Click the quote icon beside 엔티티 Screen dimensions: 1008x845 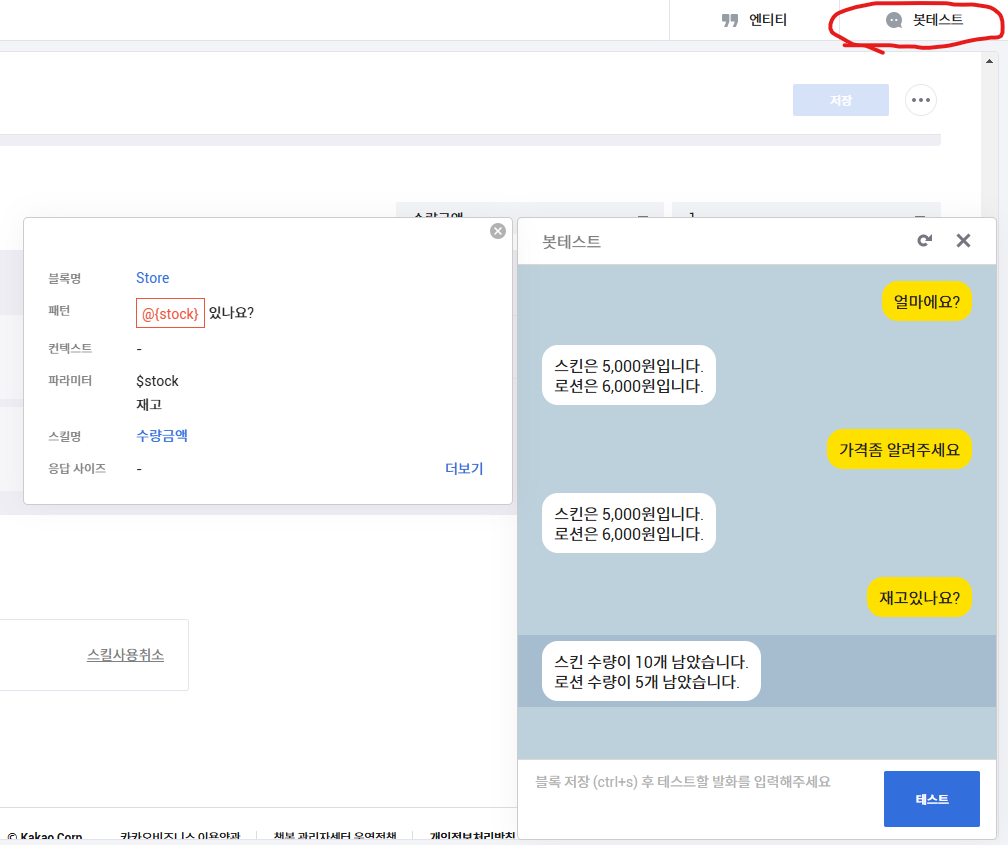click(730, 21)
